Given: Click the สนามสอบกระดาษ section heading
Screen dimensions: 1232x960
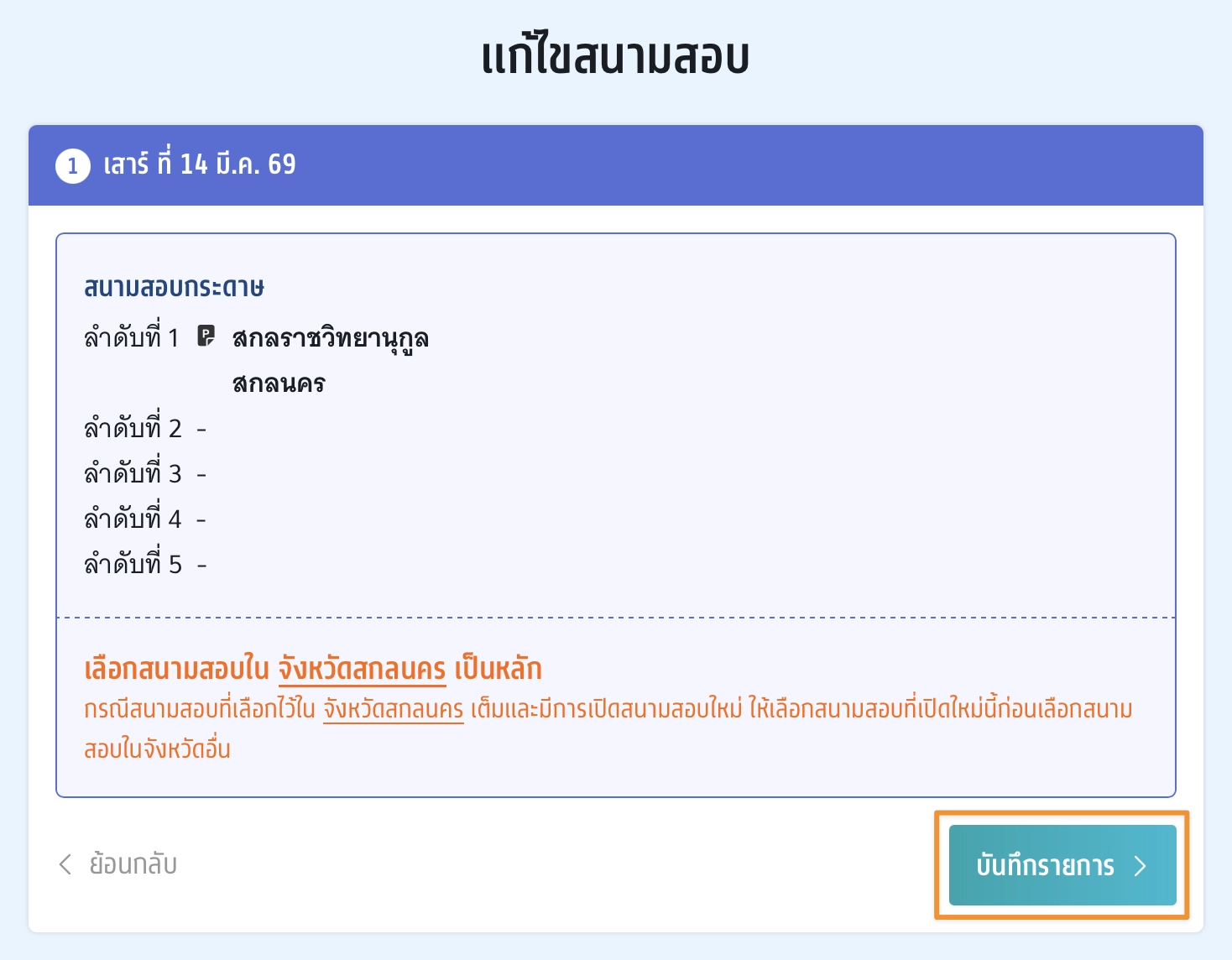Looking at the screenshot, I should click(174, 288).
